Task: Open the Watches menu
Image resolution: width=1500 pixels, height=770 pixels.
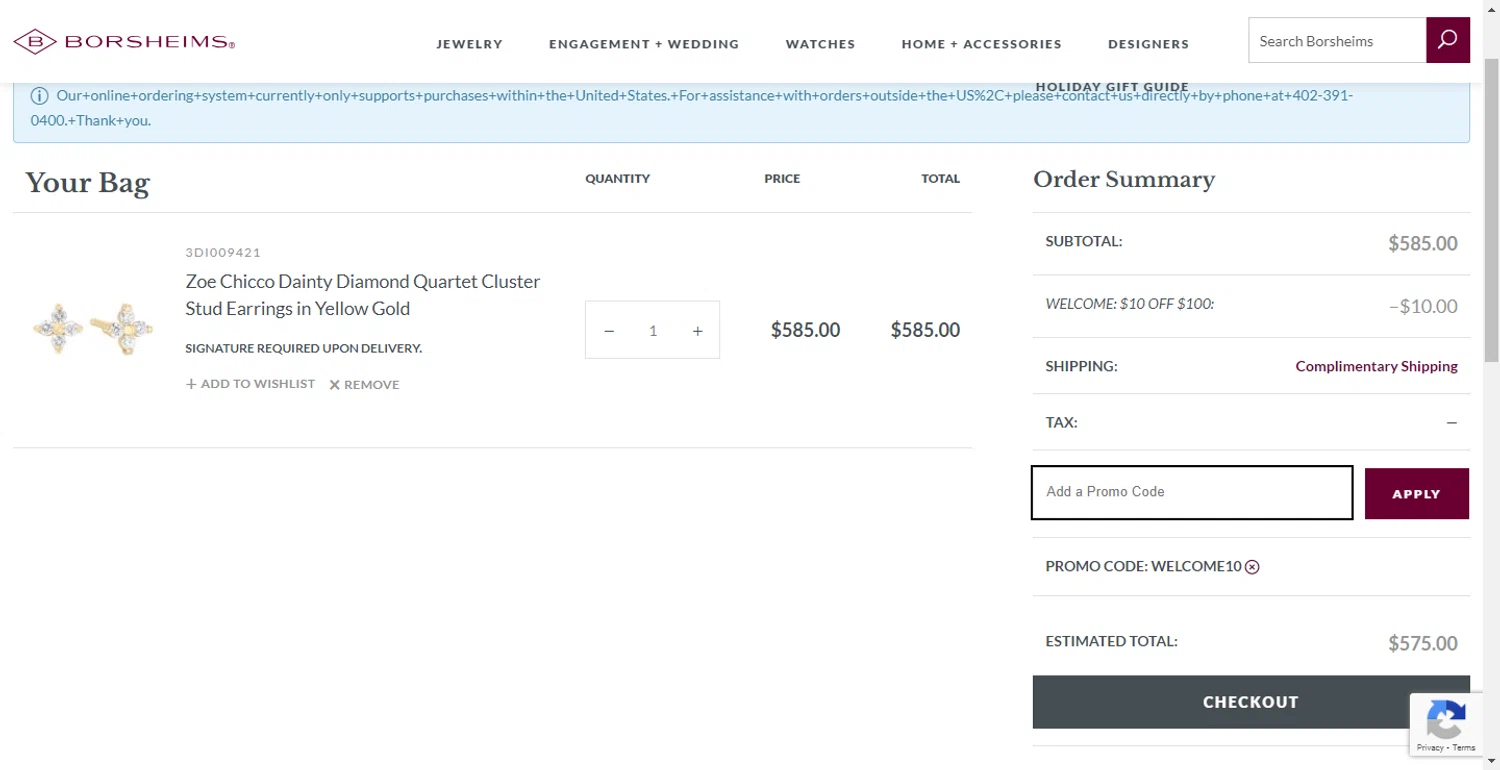Action: coord(820,44)
